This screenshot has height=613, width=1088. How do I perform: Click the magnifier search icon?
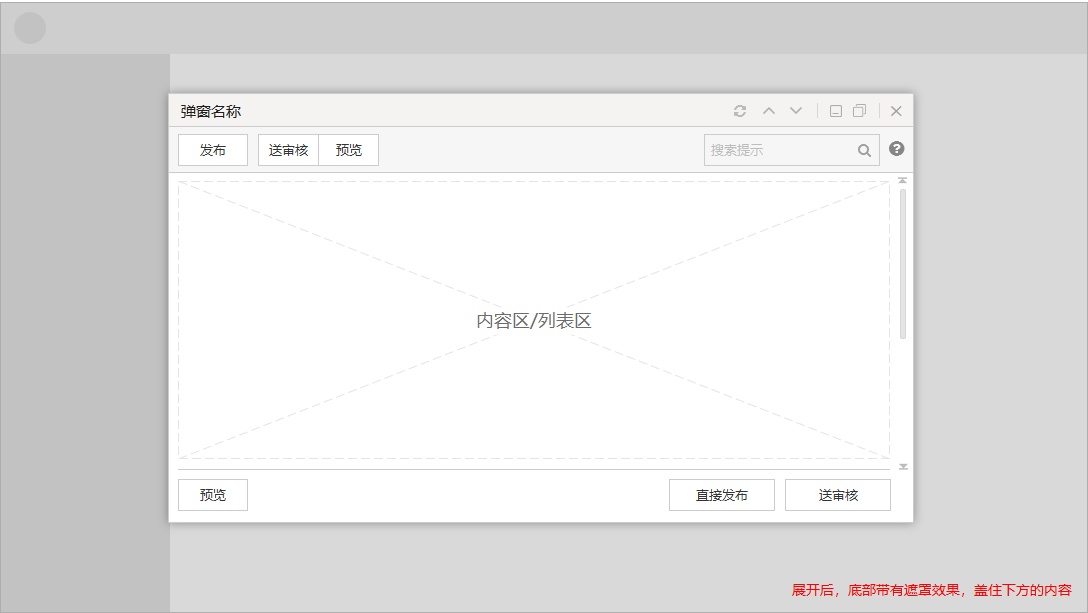pos(864,151)
